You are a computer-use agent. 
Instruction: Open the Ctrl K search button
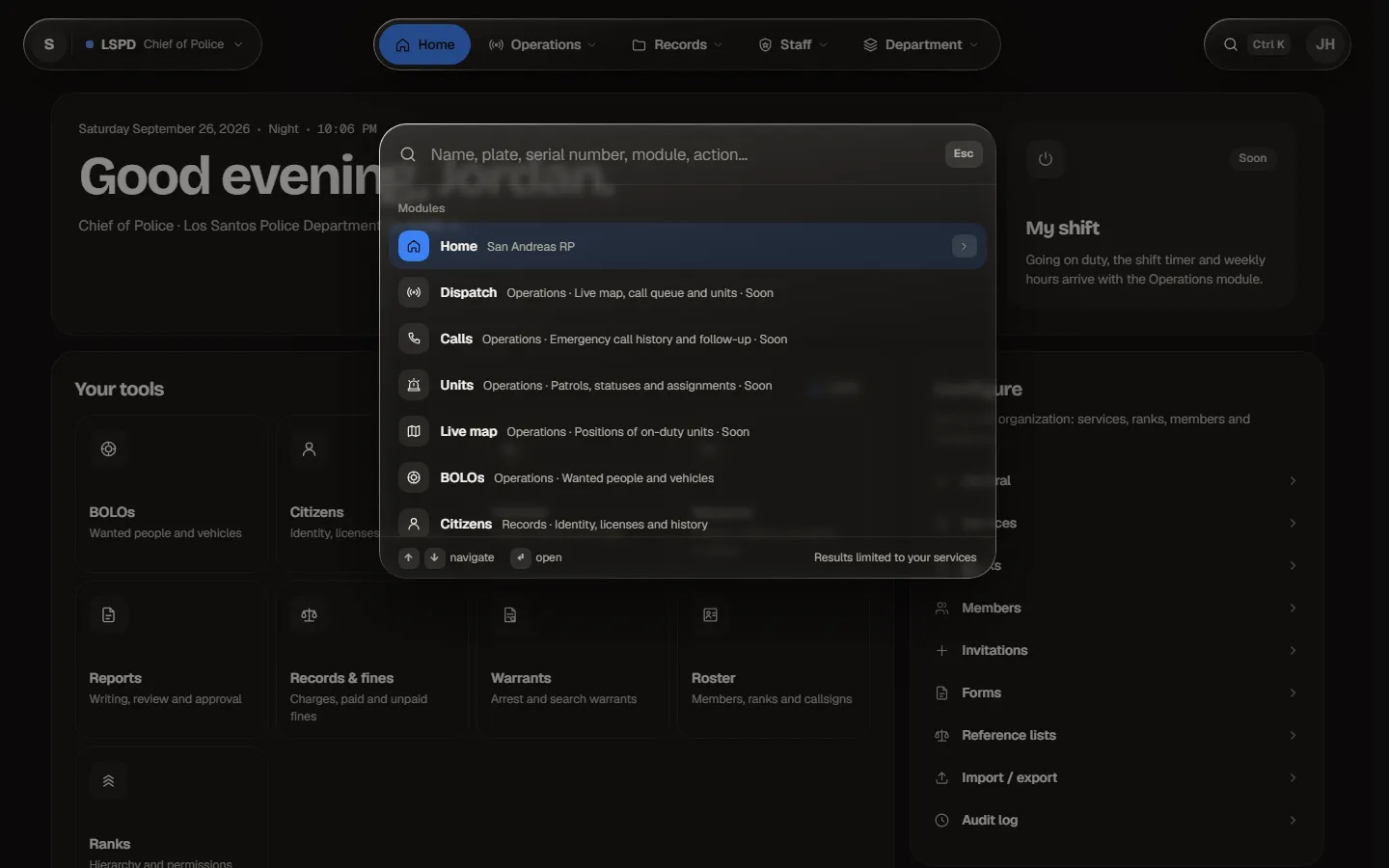1254,44
